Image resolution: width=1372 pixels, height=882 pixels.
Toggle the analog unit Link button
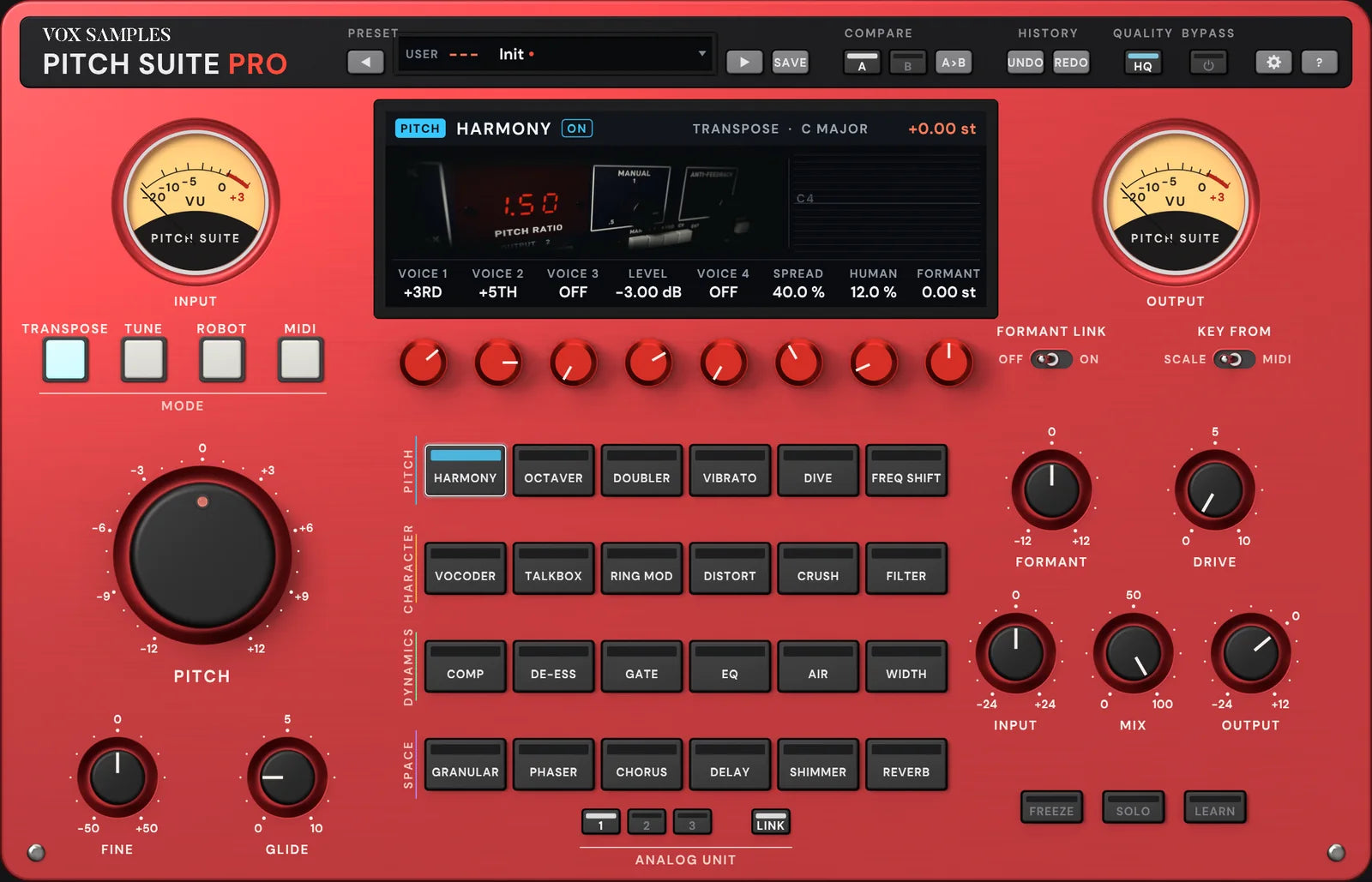pyautogui.click(x=770, y=822)
